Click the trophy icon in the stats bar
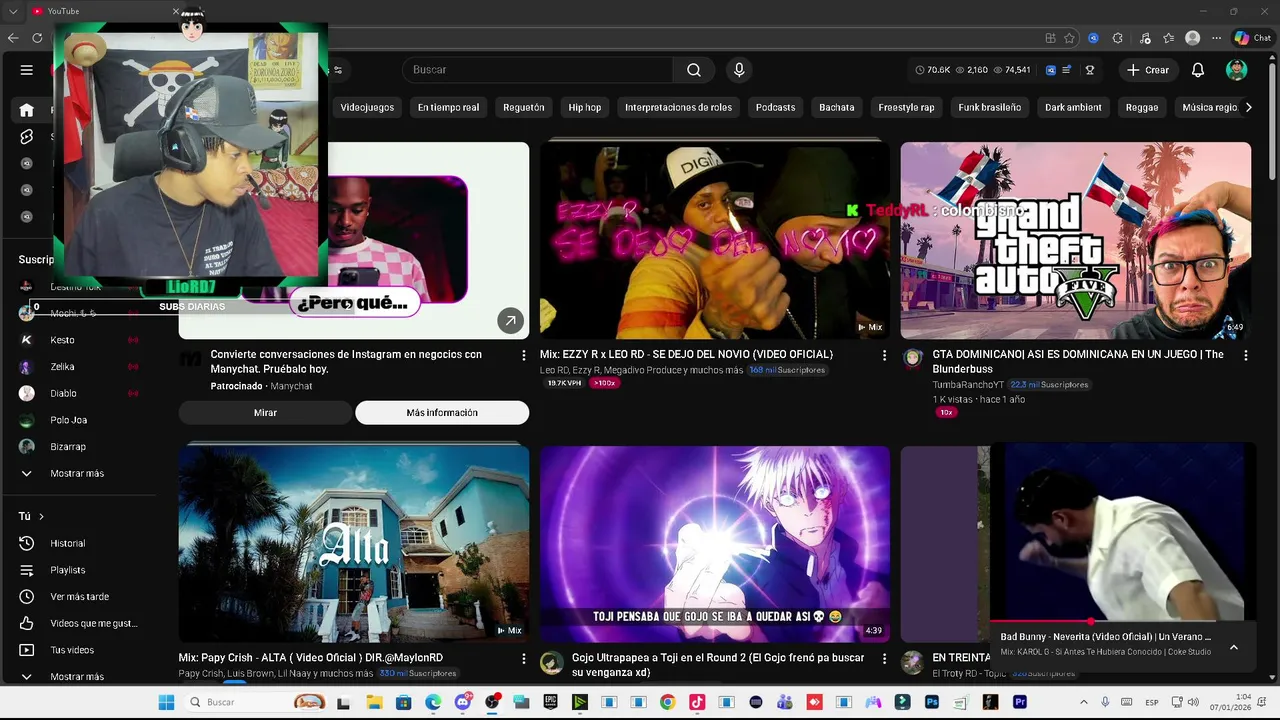This screenshot has width=1280, height=720. (x=1089, y=70)
